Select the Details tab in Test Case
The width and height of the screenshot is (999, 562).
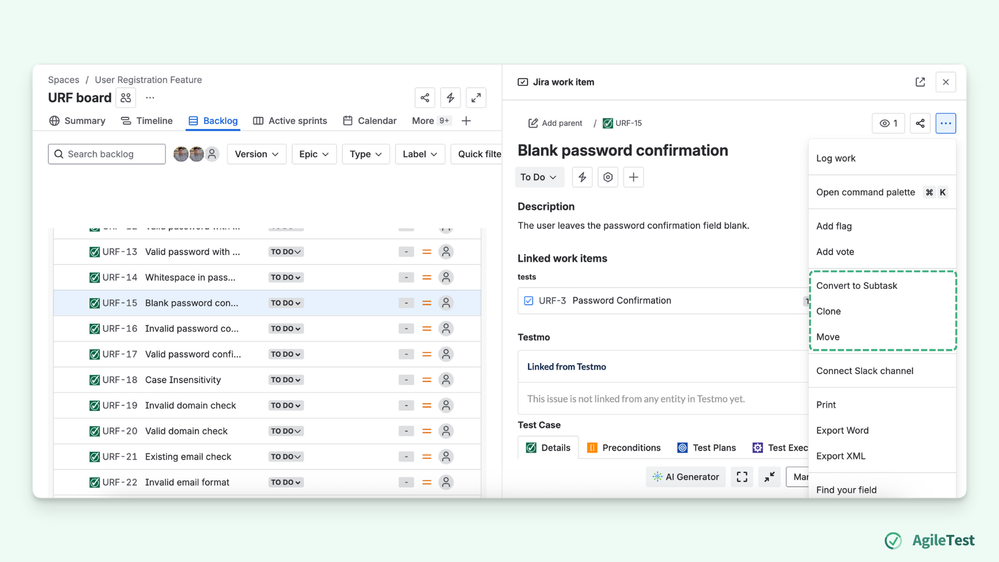(x=548, y=448)
